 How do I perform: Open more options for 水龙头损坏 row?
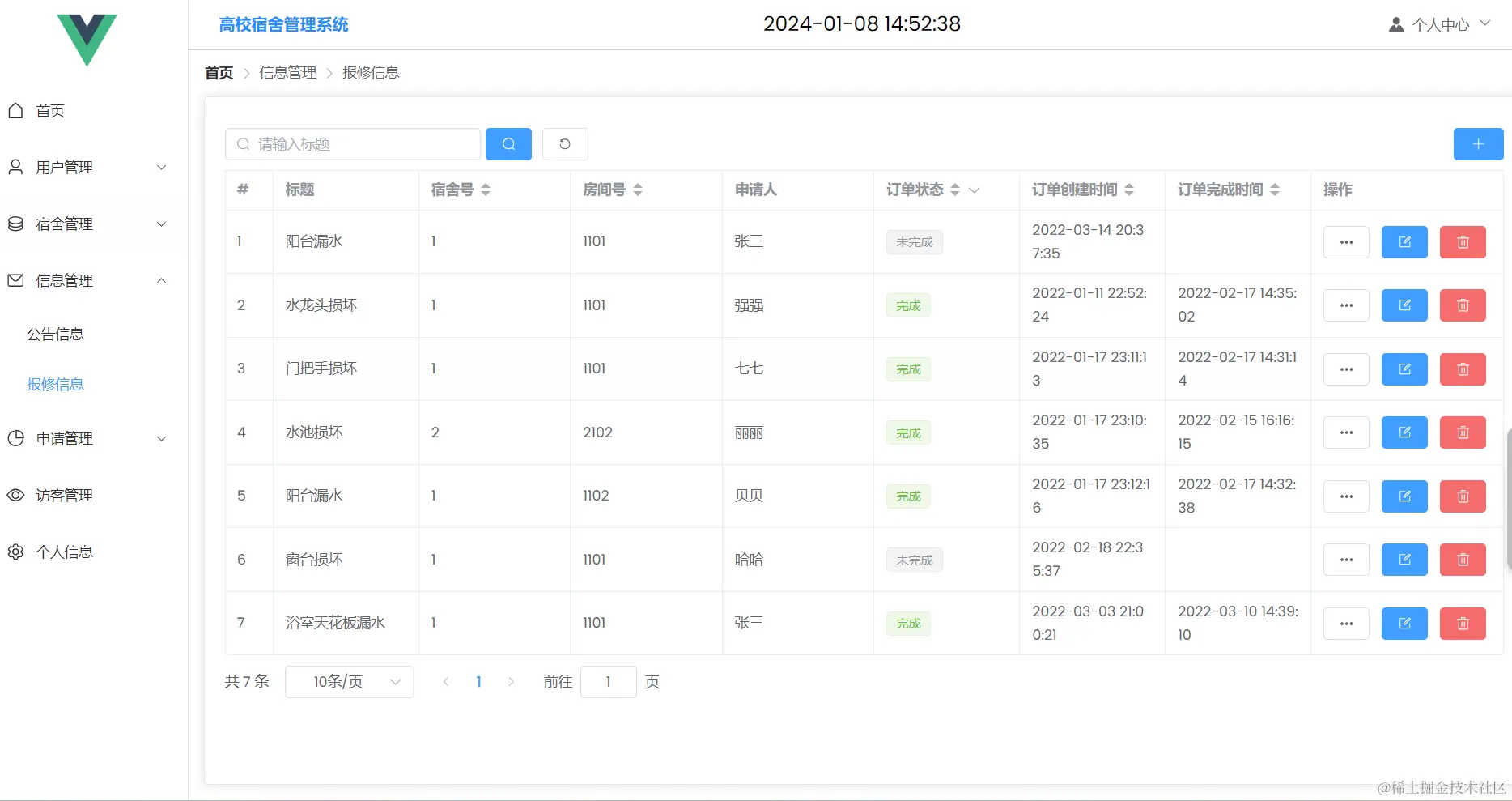1346,305
